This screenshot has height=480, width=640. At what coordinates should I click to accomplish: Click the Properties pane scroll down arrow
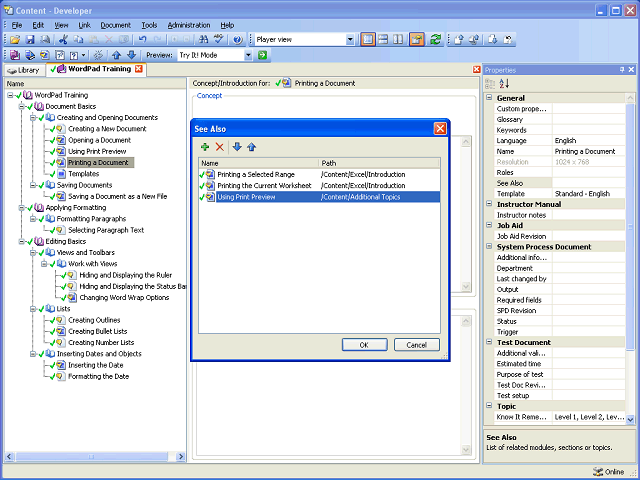tap(630, 419)
